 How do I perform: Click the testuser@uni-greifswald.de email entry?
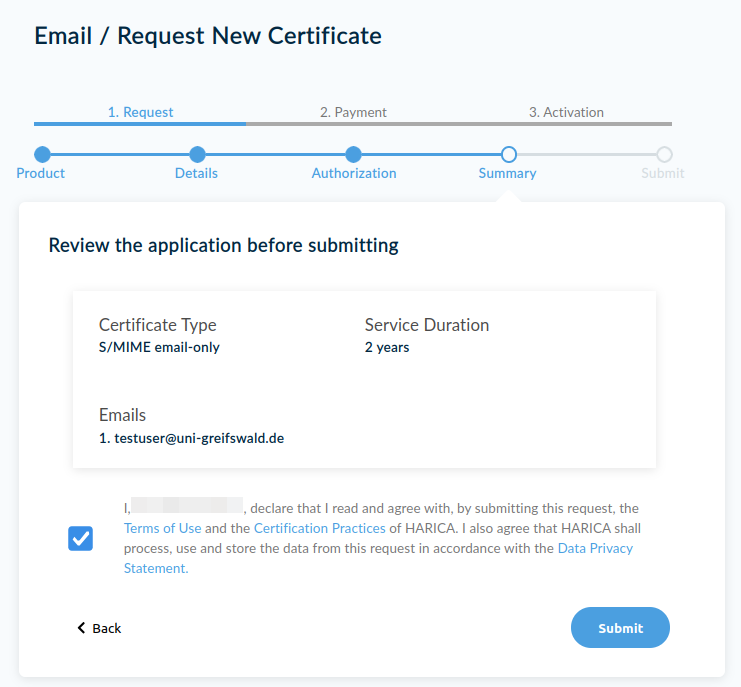point(199,438)
